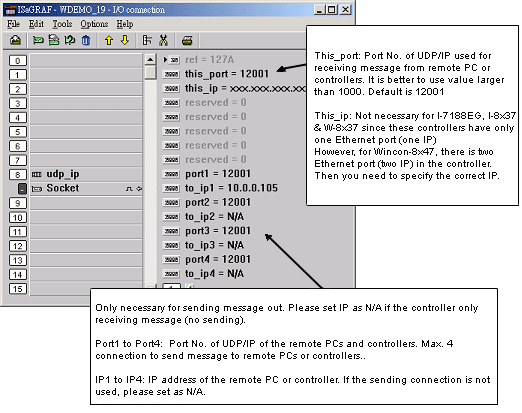Expand the ref = 127A parameter arrow
522x413 pixels.
pos(165,60)
